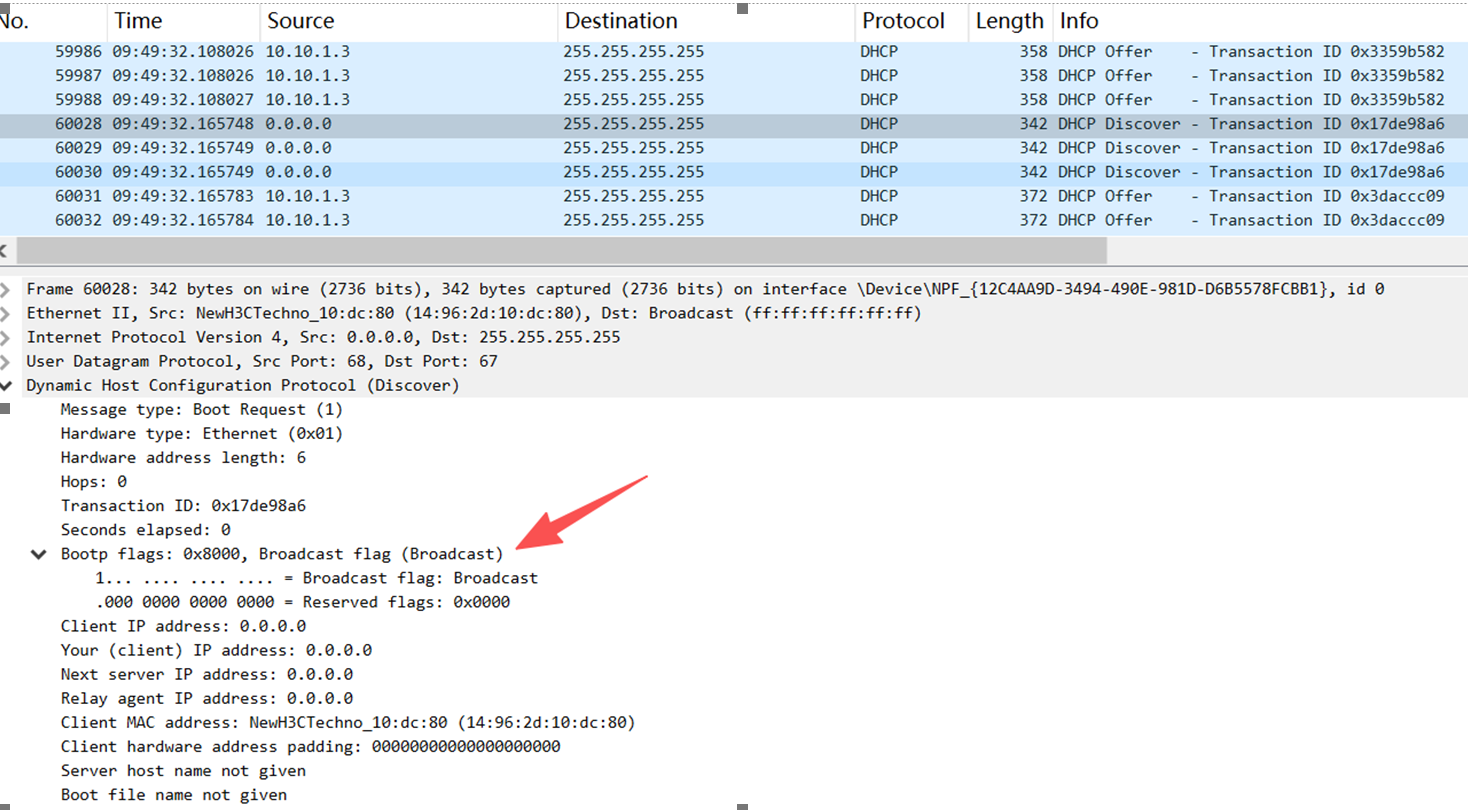The image size is (1468, 810).
Task: Select the Broadcast flag: Broadcast line
Action: [316, 578]
